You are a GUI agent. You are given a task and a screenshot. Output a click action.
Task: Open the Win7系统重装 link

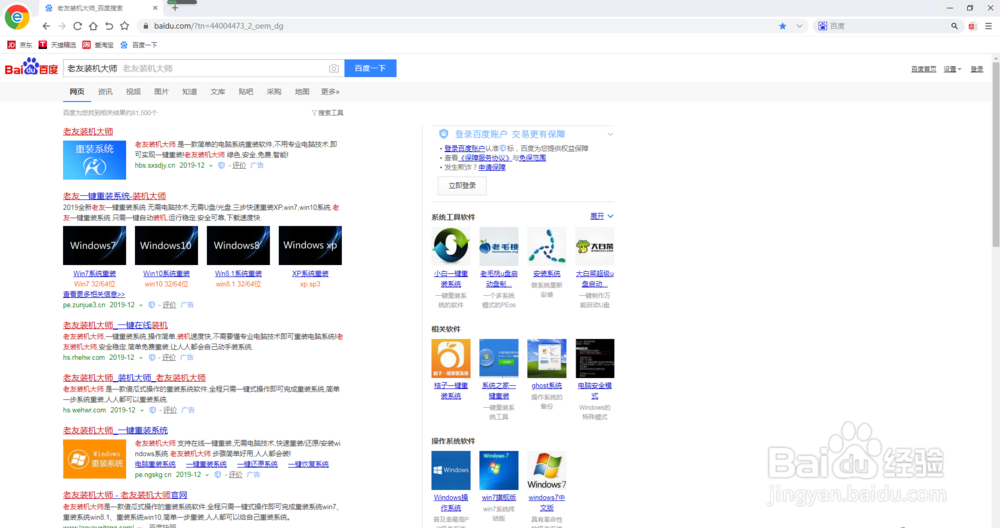(x=94, y=274)
